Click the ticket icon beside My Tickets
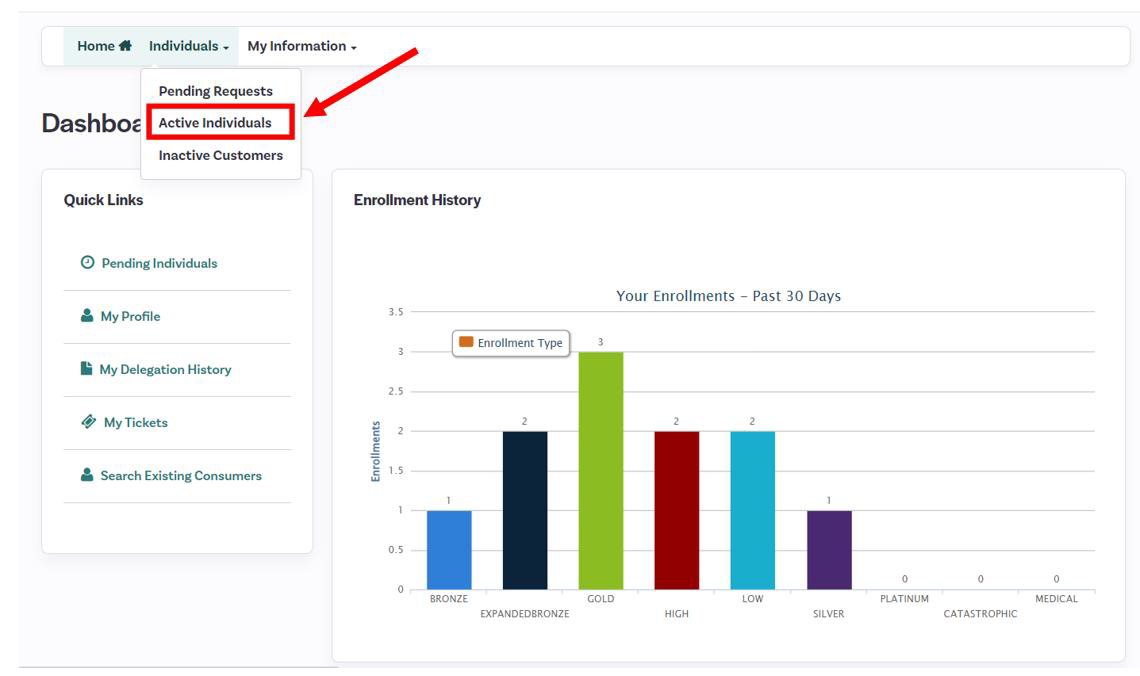This screenshot has width=1140, height=676. (88, 422)
